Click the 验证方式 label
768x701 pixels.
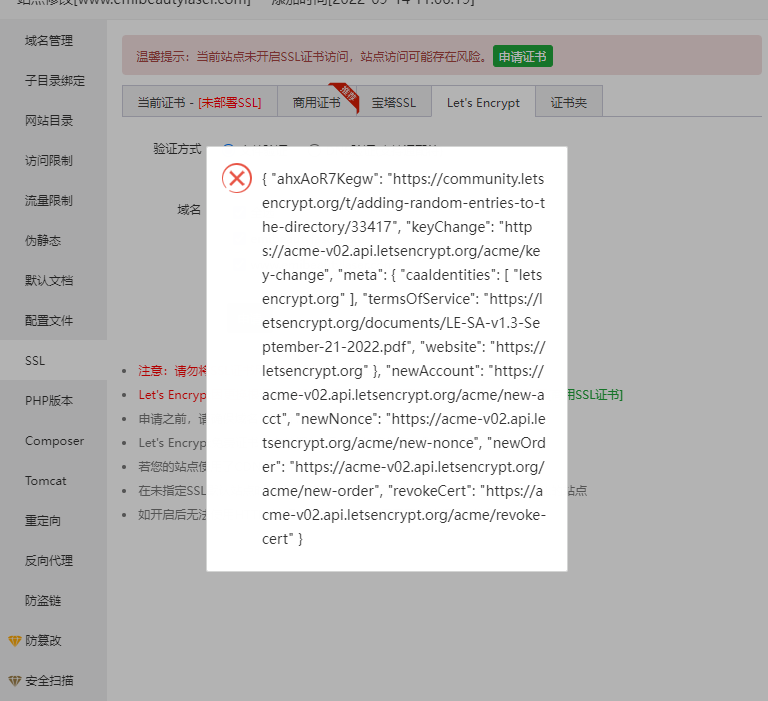pos(177,148)
